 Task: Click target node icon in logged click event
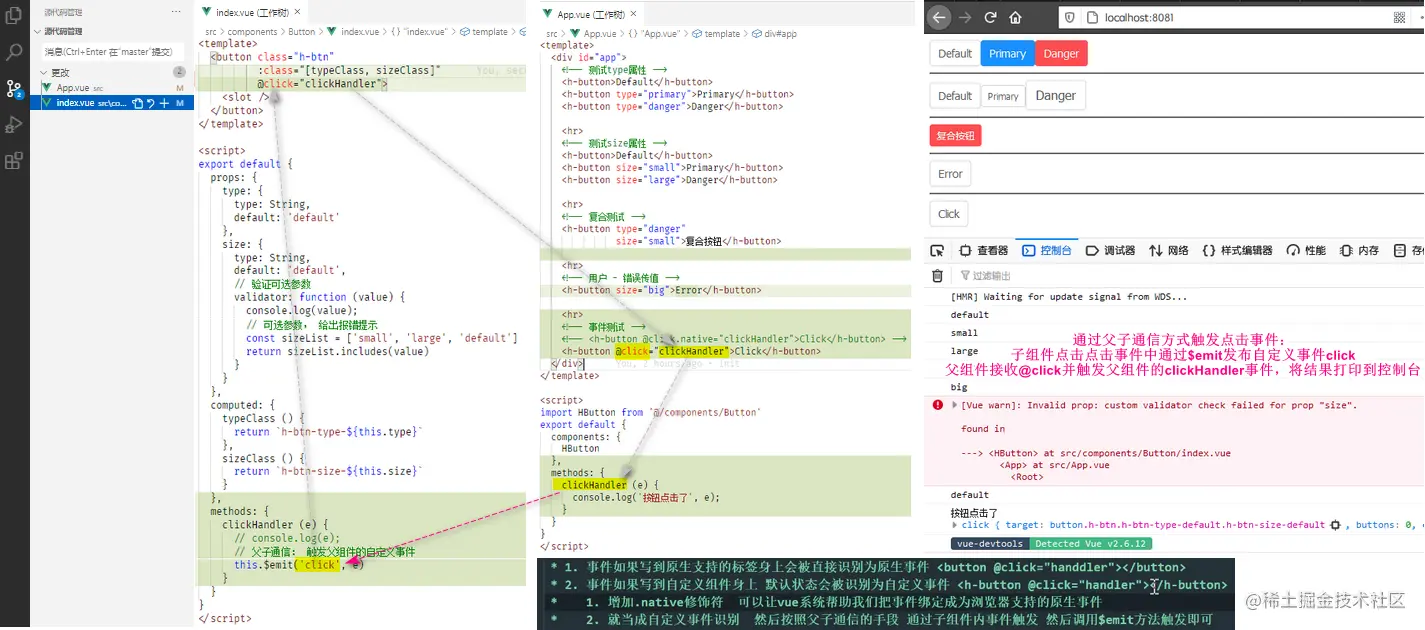tap(1335, 524)
